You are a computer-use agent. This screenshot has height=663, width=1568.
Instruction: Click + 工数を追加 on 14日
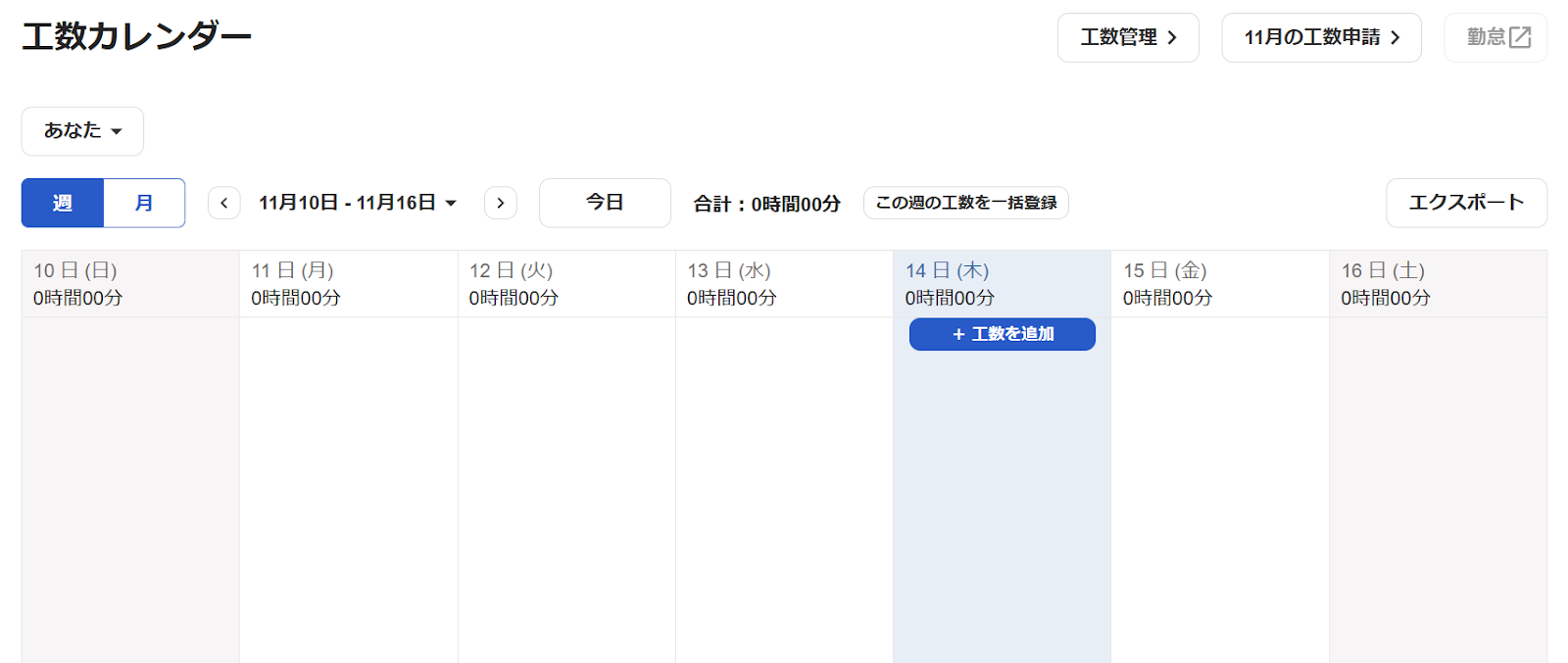(1002, 334)
